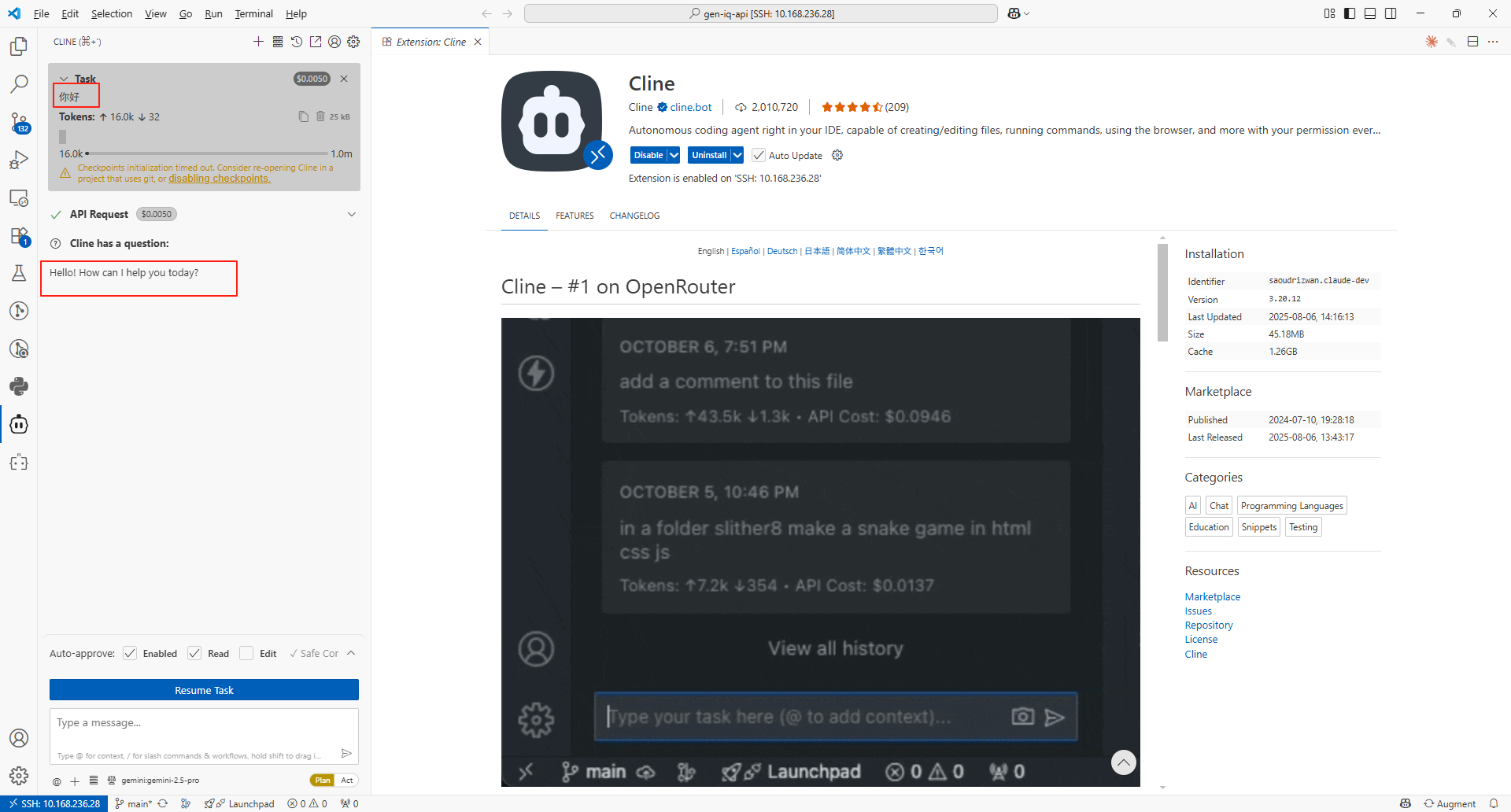
Task: Open the File menu
Action: [x=42, y=13]
